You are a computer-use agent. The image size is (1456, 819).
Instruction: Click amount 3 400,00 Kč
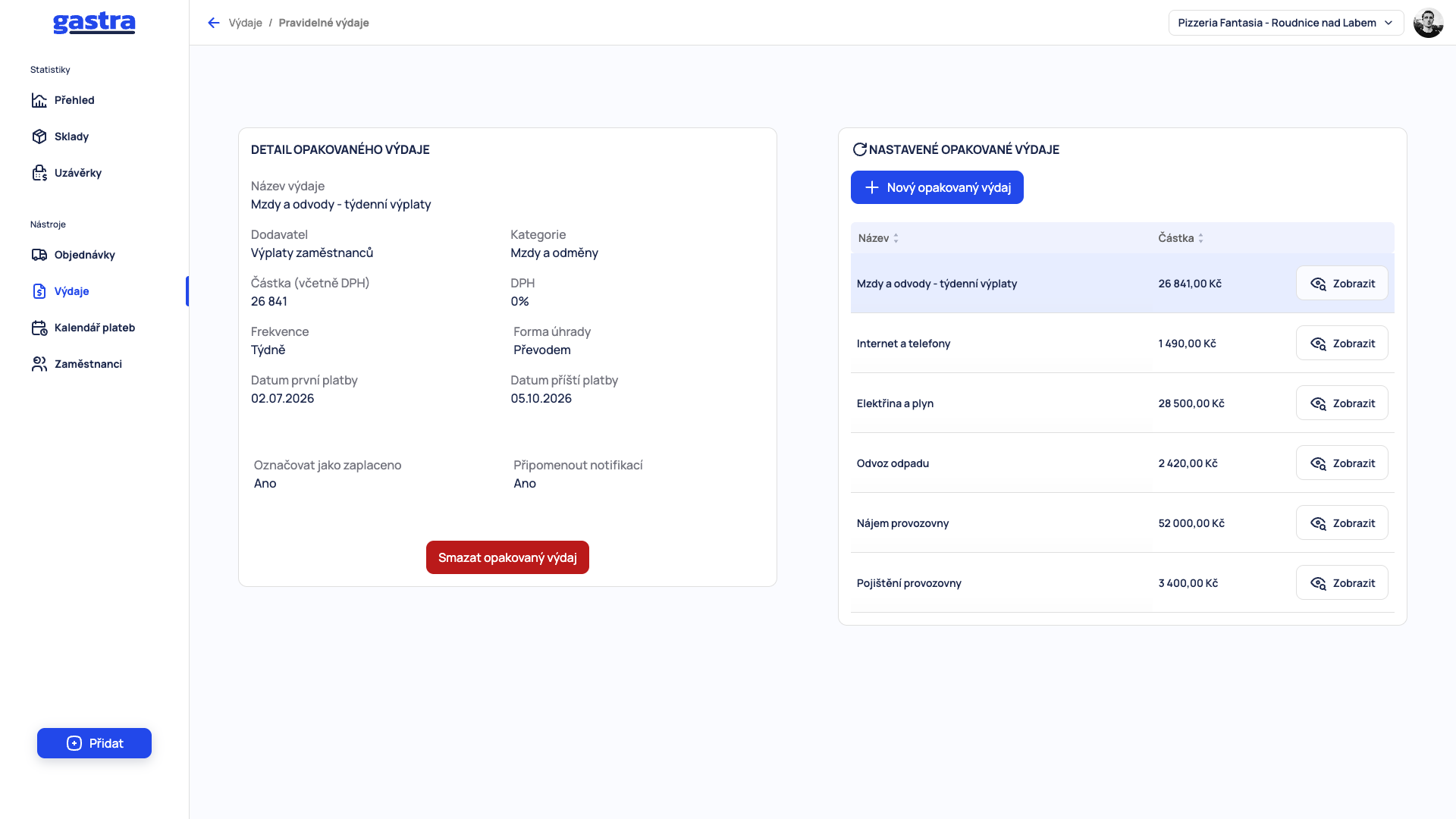point(1188,583)
